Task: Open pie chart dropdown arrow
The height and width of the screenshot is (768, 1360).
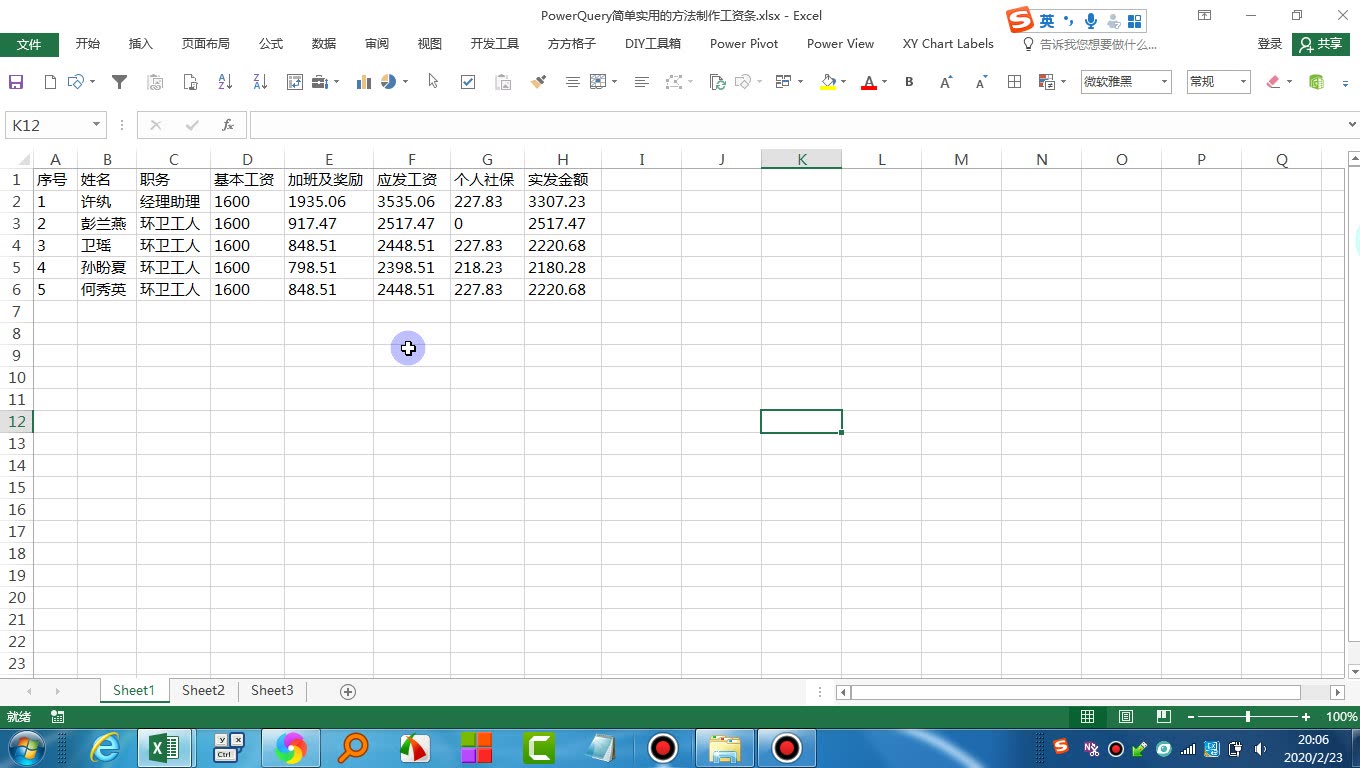Action: point(405,82)
